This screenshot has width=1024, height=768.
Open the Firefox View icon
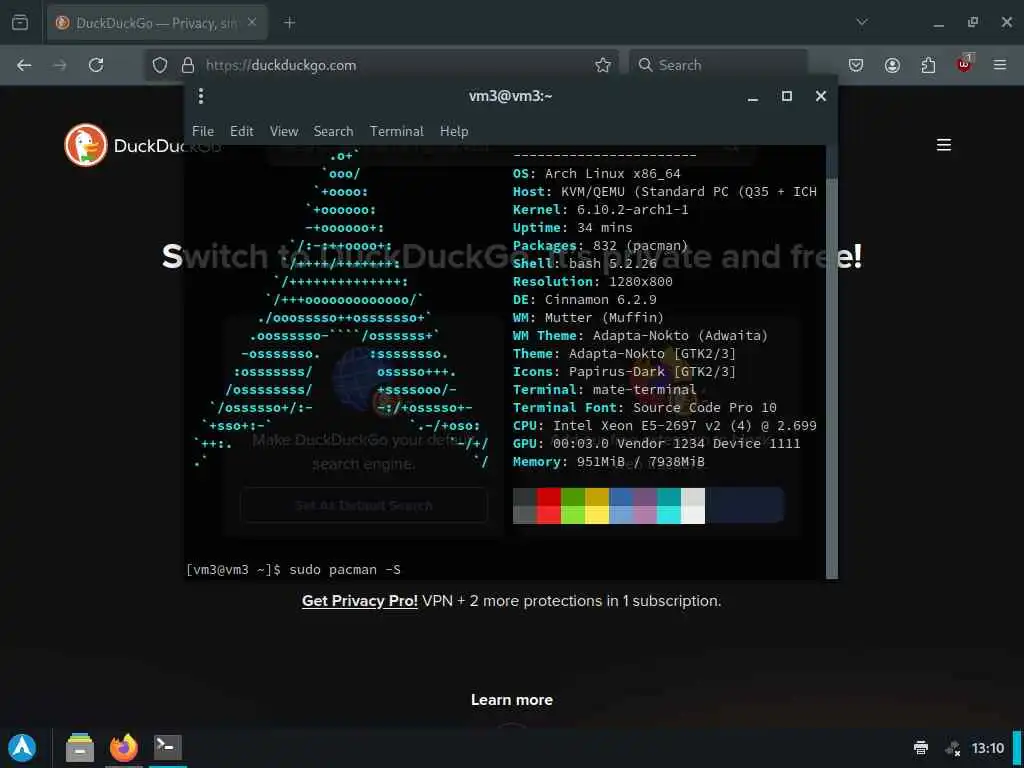[20, 23]
